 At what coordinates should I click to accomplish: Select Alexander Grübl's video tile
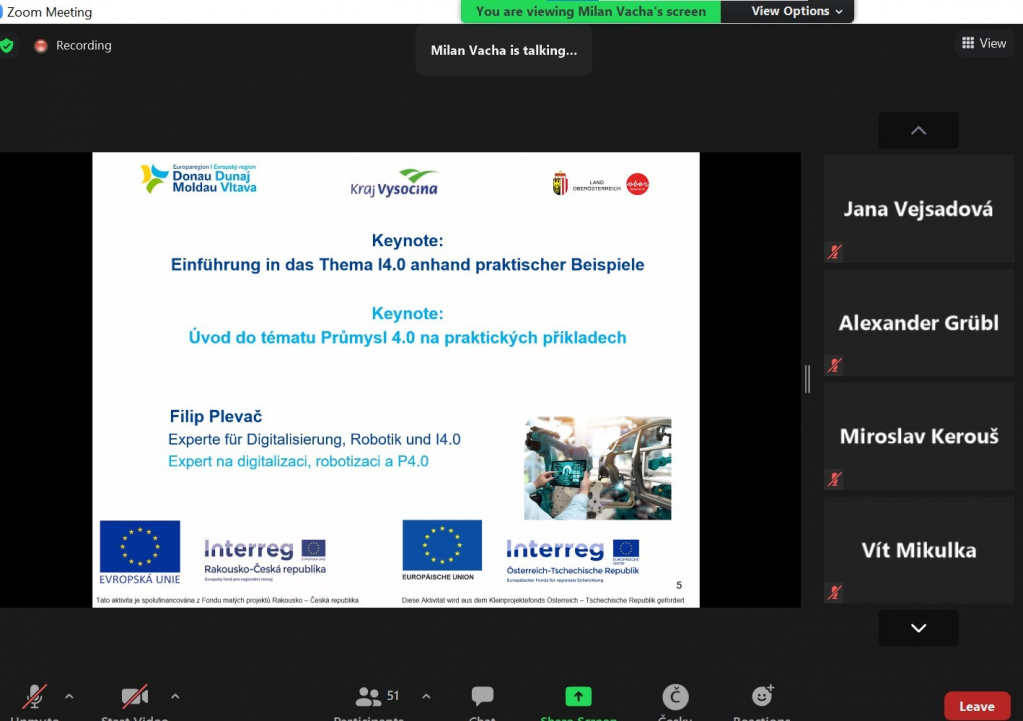click(x=918, y=322)
